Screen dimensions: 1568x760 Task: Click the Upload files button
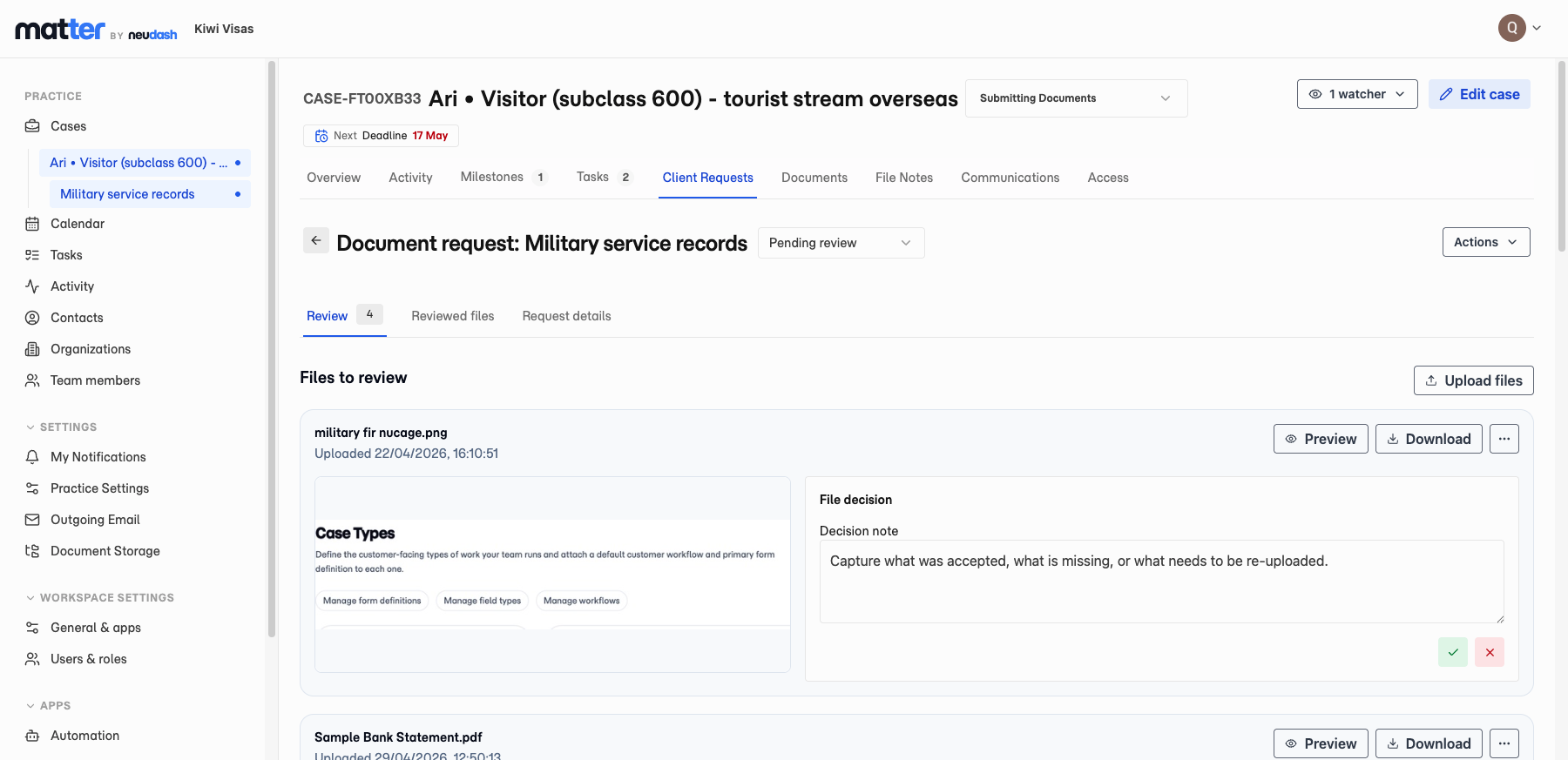tap(1474, 380)
